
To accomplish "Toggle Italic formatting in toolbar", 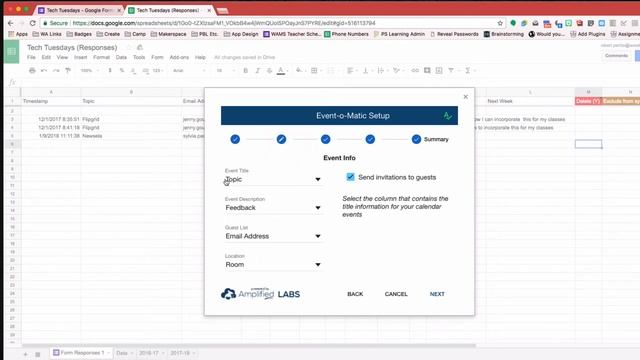I will tap(258, 71).
